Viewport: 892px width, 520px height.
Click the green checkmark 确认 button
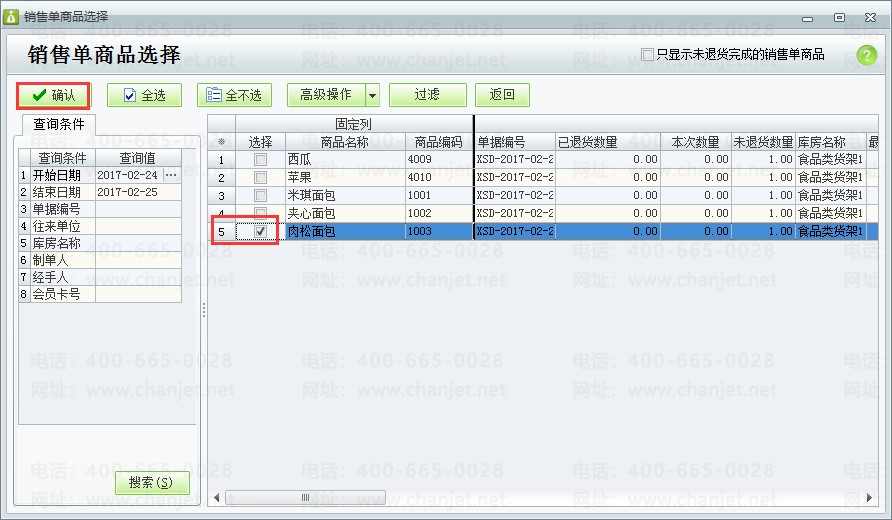53,95
